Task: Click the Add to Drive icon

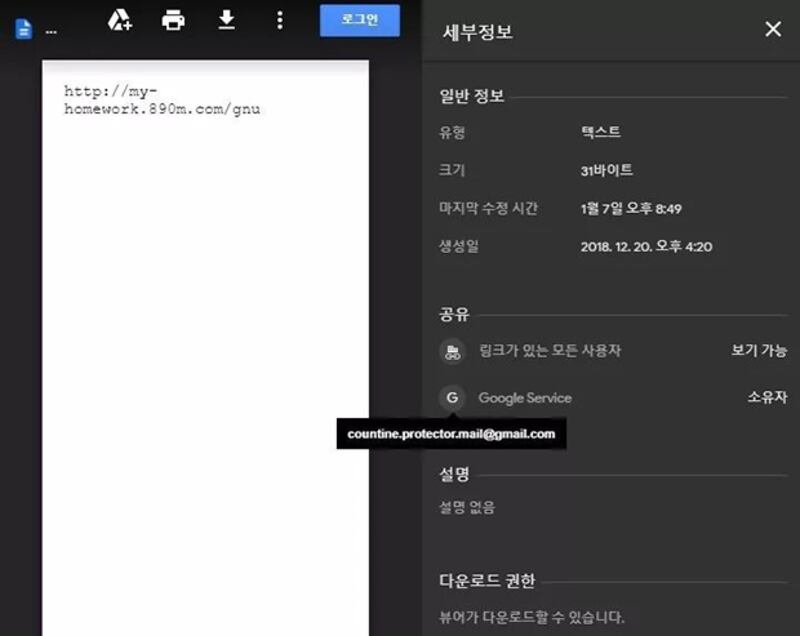Action: [120, 20]
